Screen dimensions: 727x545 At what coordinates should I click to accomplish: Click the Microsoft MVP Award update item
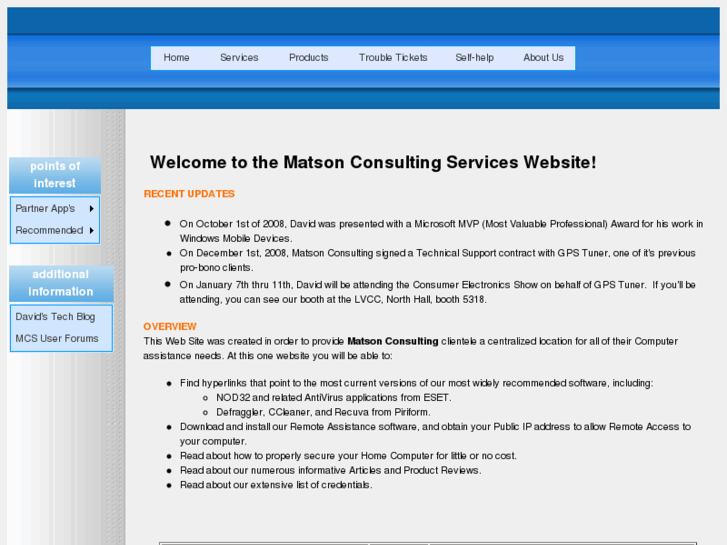(441, 231)
